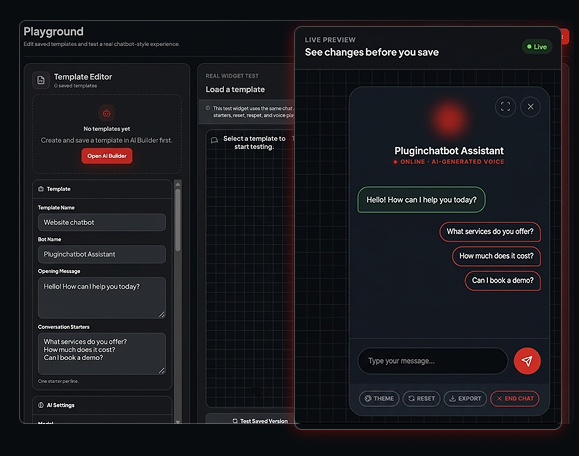The width and height of the screenshot is (579, 456).
Task: Click the 'No templates yet' message
Action: (107, 129)
